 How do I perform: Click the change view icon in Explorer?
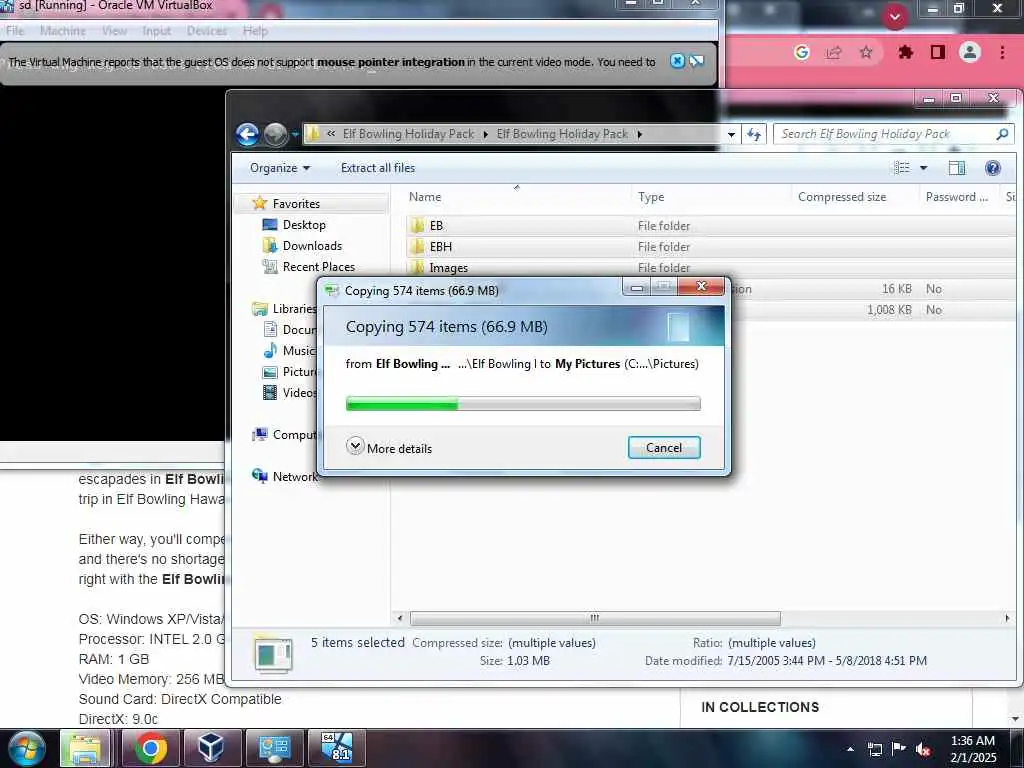tap(902, 168)
